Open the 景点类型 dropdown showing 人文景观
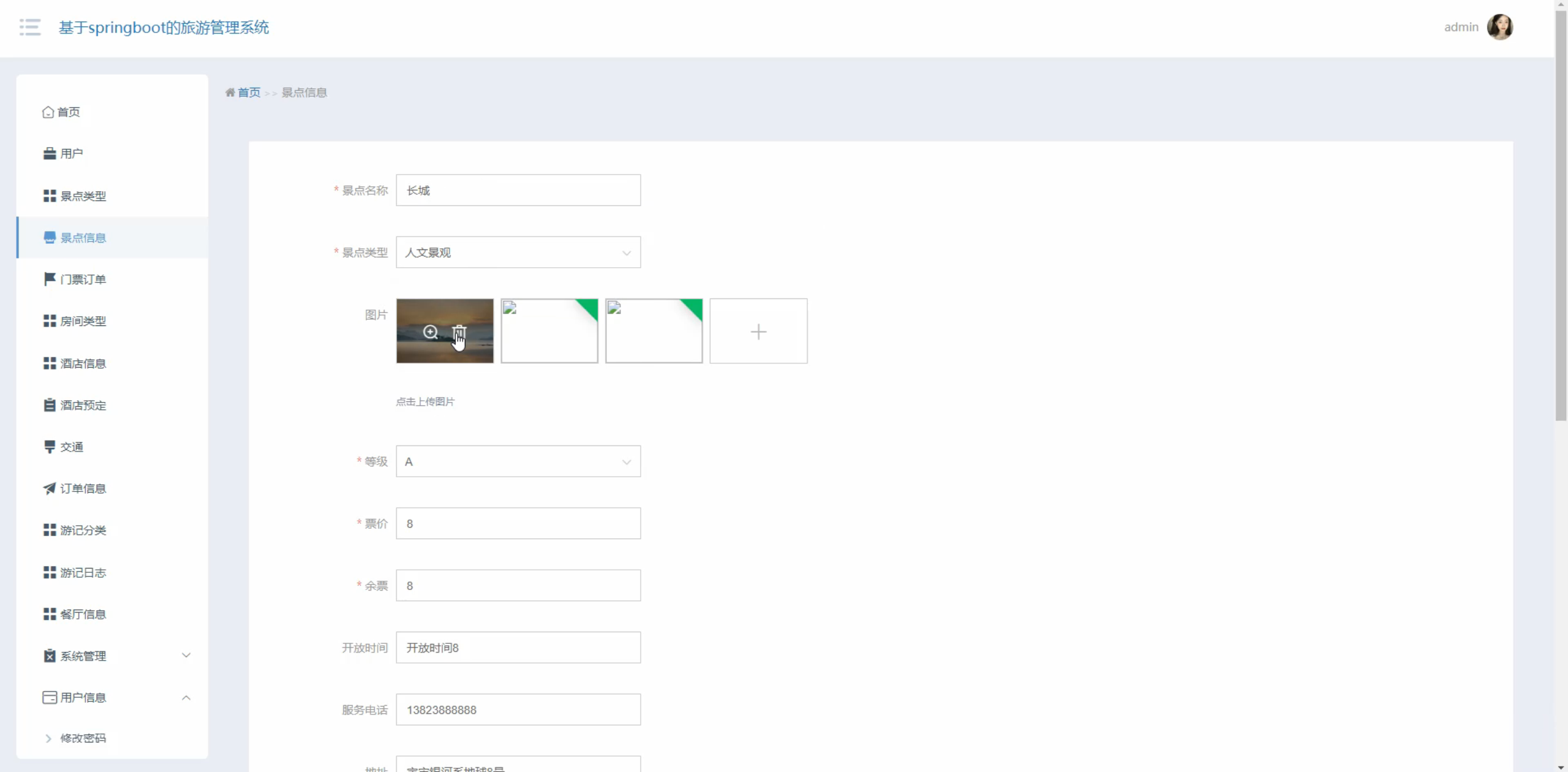Screen dimensions: 1568x772 tap(518, 252)
